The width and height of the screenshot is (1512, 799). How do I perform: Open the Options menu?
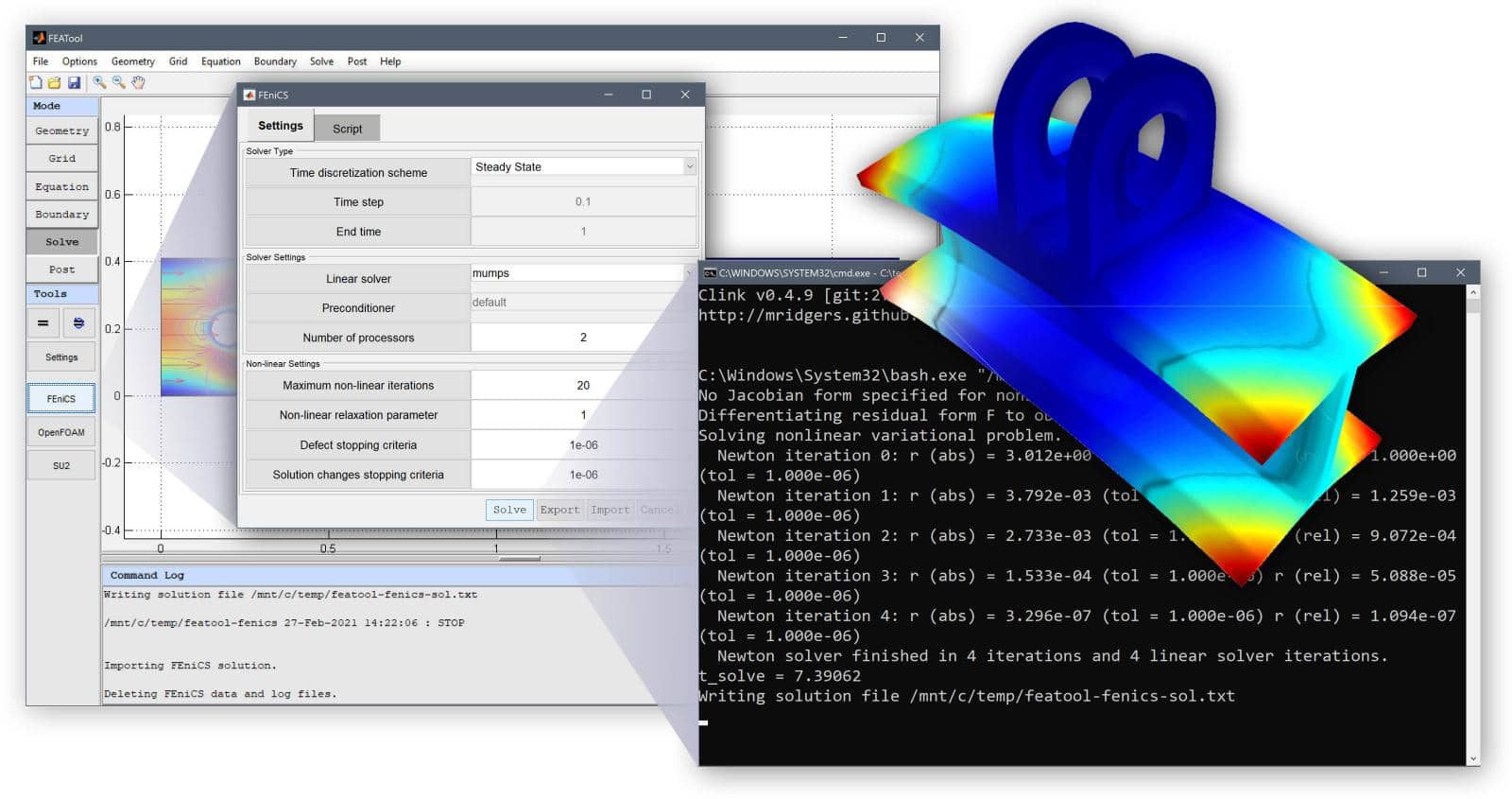[x=80, y=61]
